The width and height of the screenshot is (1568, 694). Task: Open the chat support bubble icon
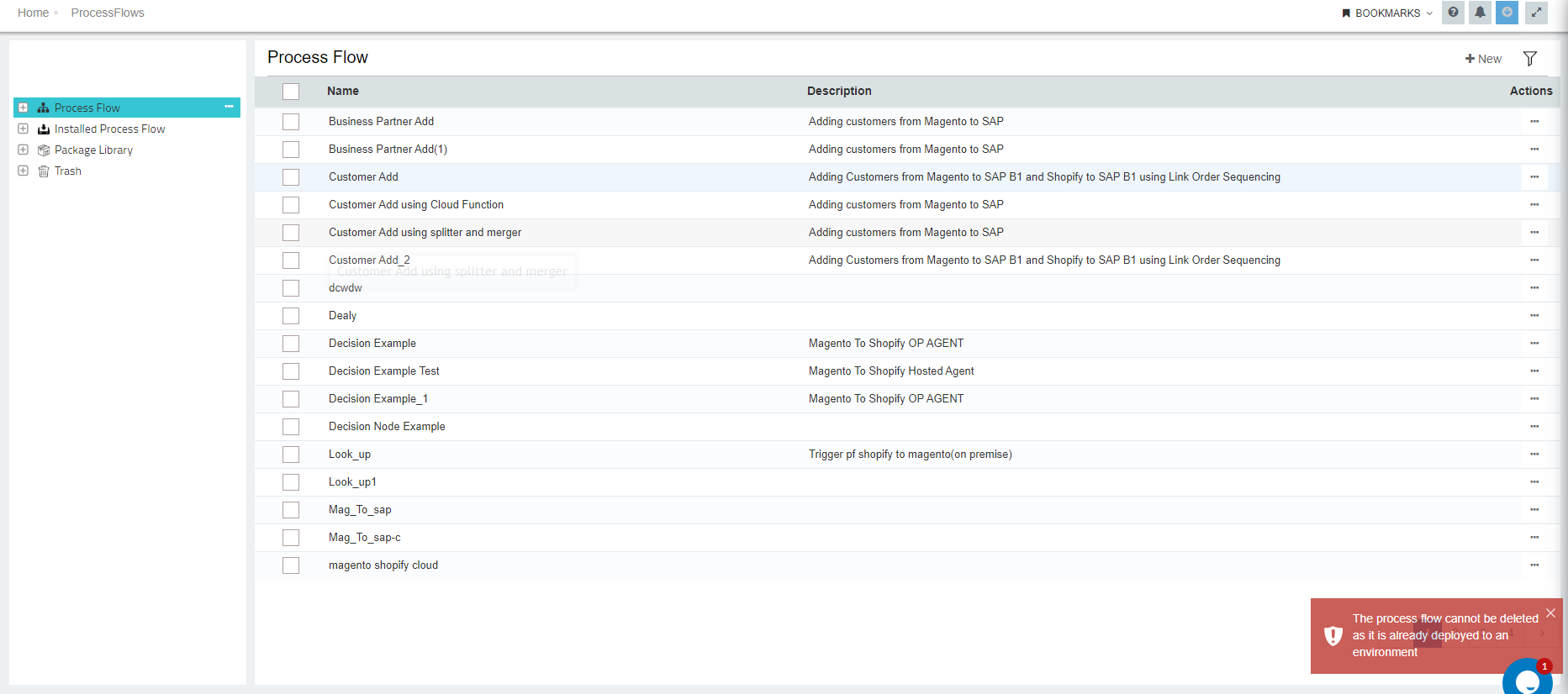tap(1527, 679)
